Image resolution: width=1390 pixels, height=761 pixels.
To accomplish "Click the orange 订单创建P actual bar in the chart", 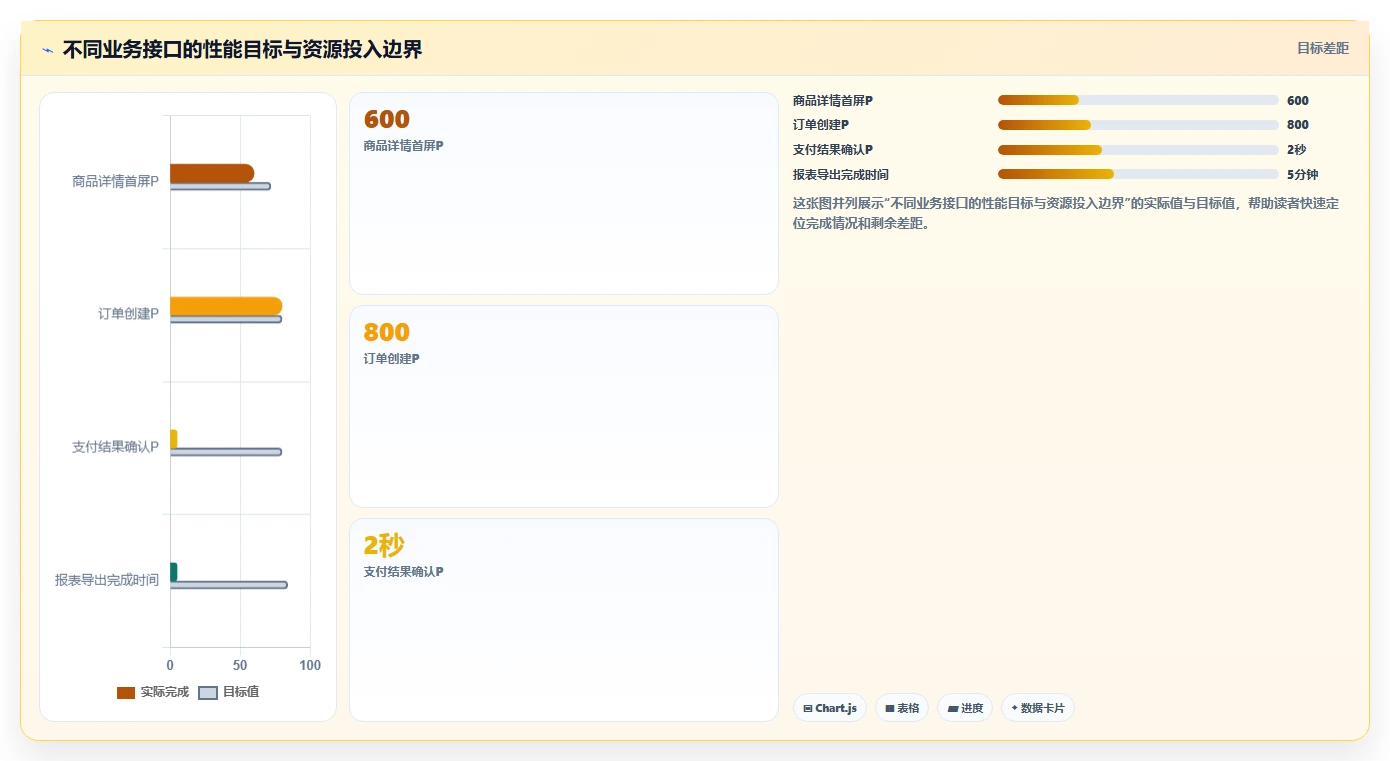I will tap(226, 306).
